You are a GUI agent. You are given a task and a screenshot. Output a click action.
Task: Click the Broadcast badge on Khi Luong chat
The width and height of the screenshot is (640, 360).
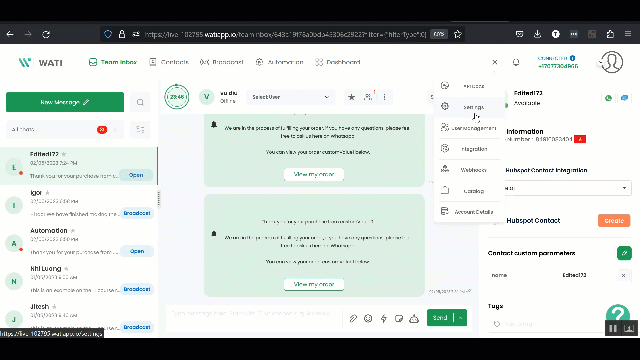pyautogui.click(x=137, y=289)
